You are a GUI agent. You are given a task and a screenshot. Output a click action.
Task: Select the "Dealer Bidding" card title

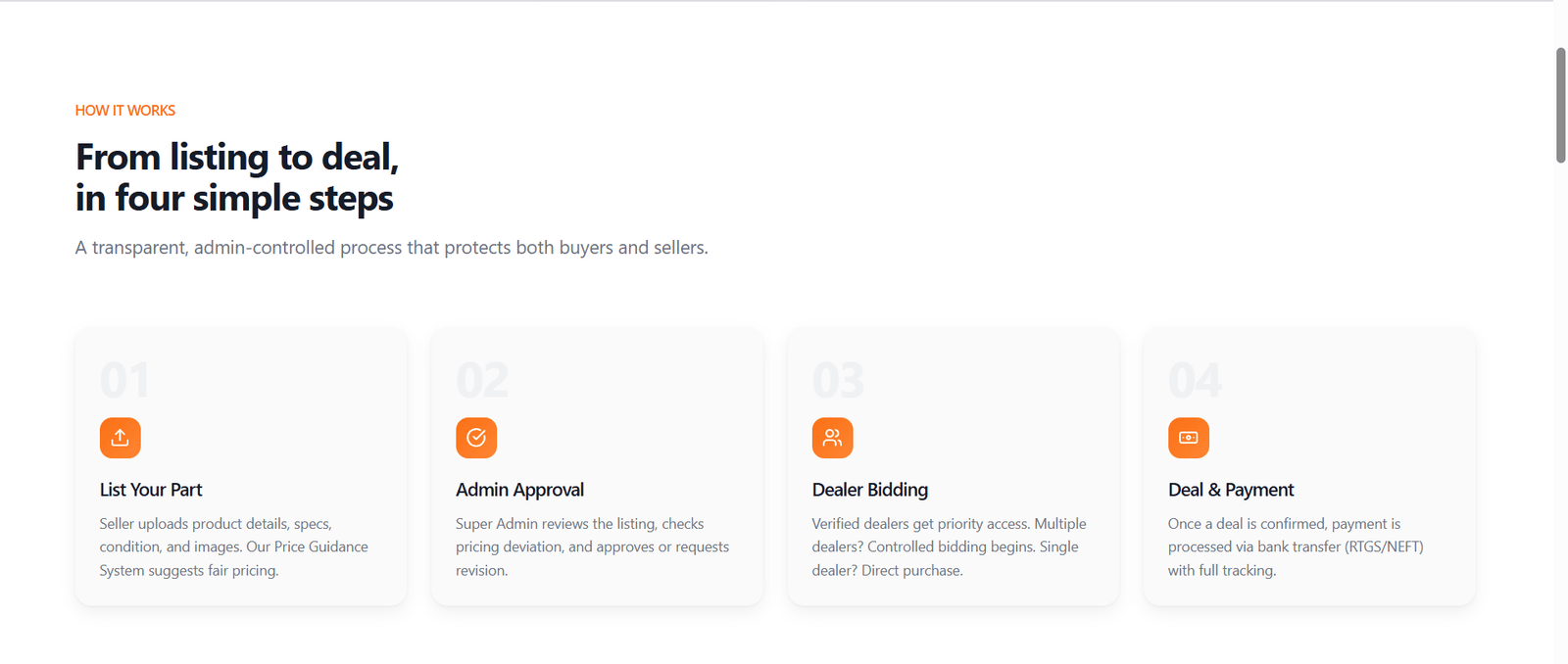click(x=869, y=490)
